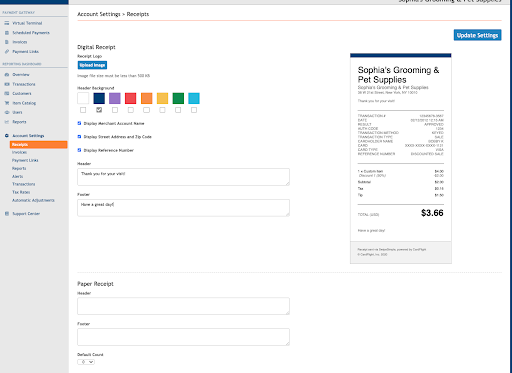Pick the yellow header background swatch
The height and width of the screenshot is (373, 512).
click(x=162, y=98)
